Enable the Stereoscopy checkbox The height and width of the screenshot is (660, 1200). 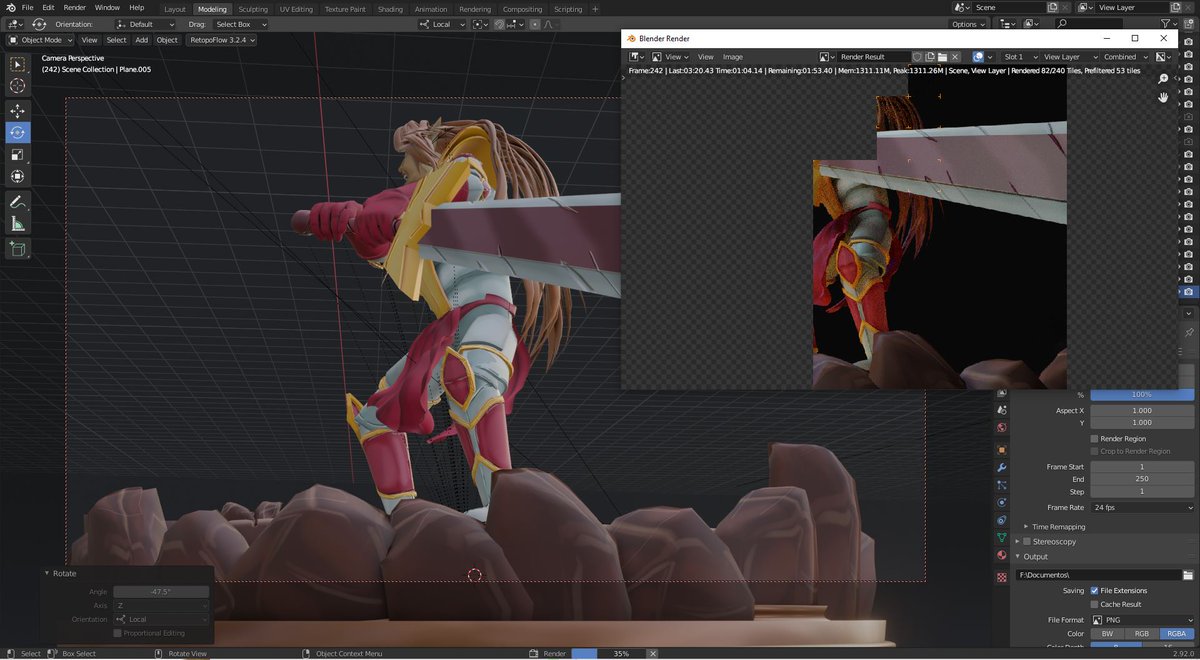(x=1027, y=541)
